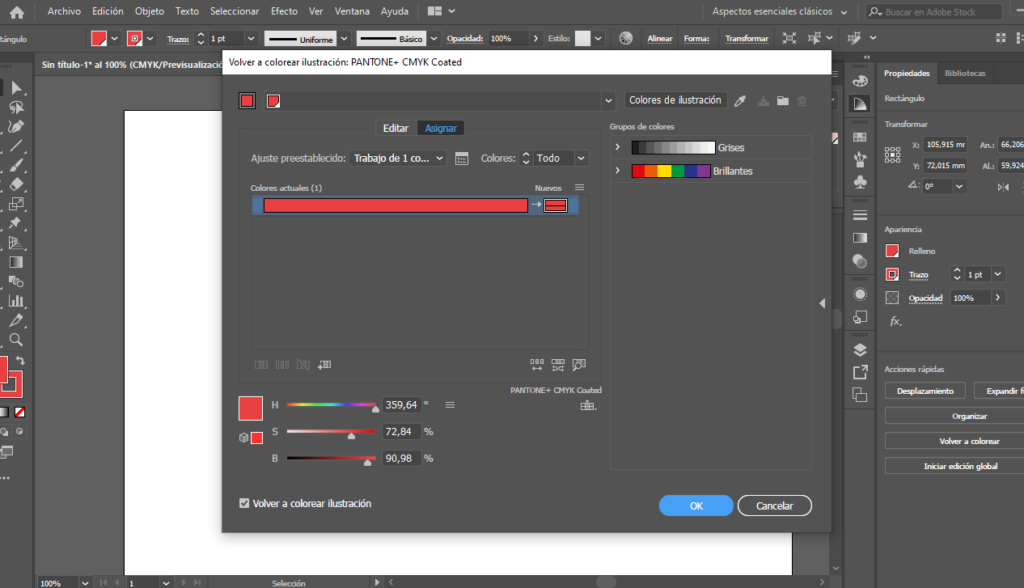Hide color group storage arrow
Viewport: 1024px width, 588px height.
pos(822,303)
